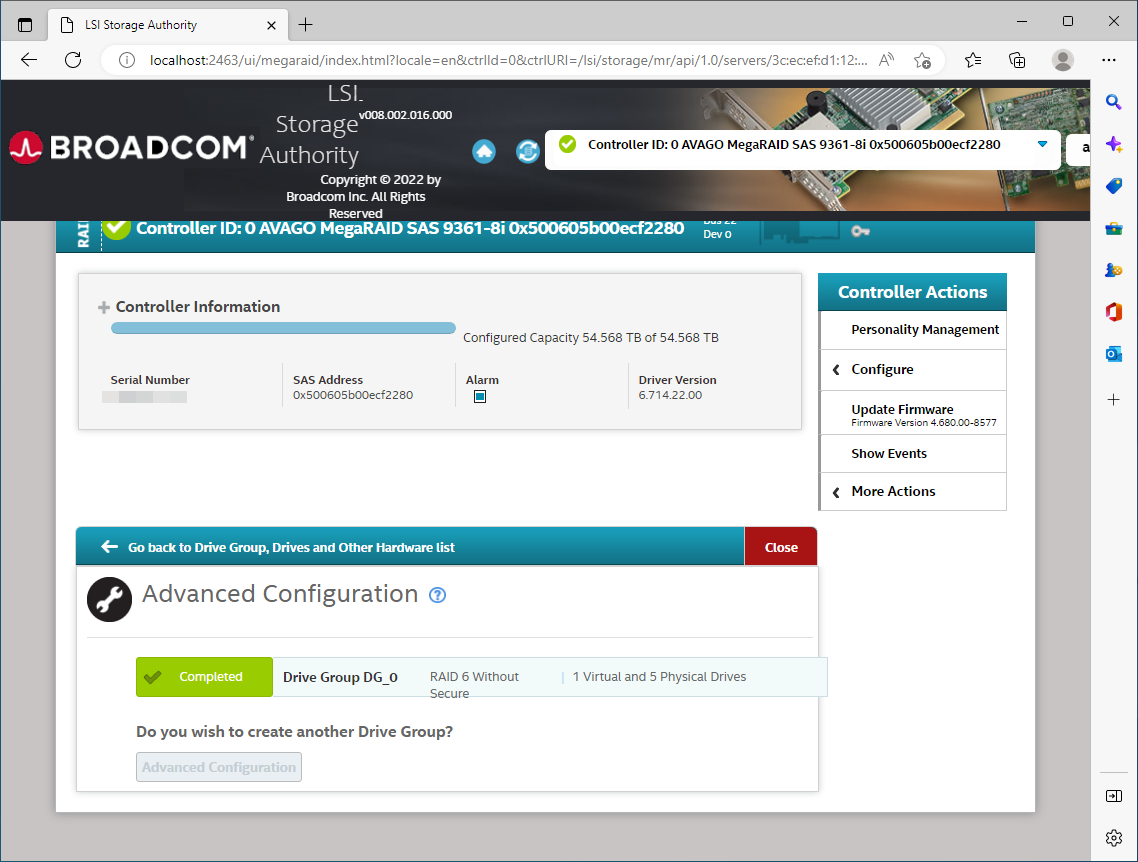Viewport: 1138px width, 862px height.
Task: Click the Configured Capacity 54.568 TB text
Action: 591,338
